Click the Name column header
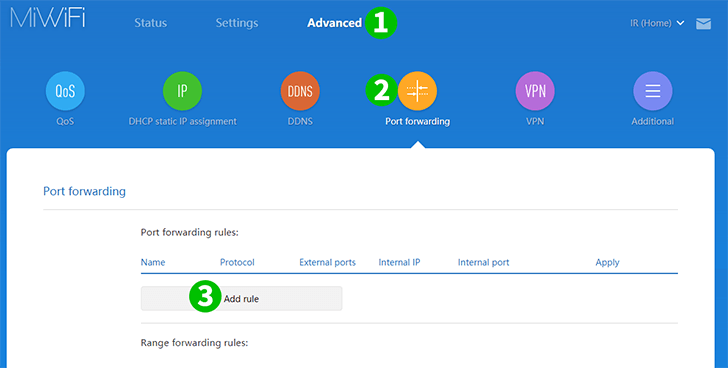 pyautogui.click(x=153, y=262)
